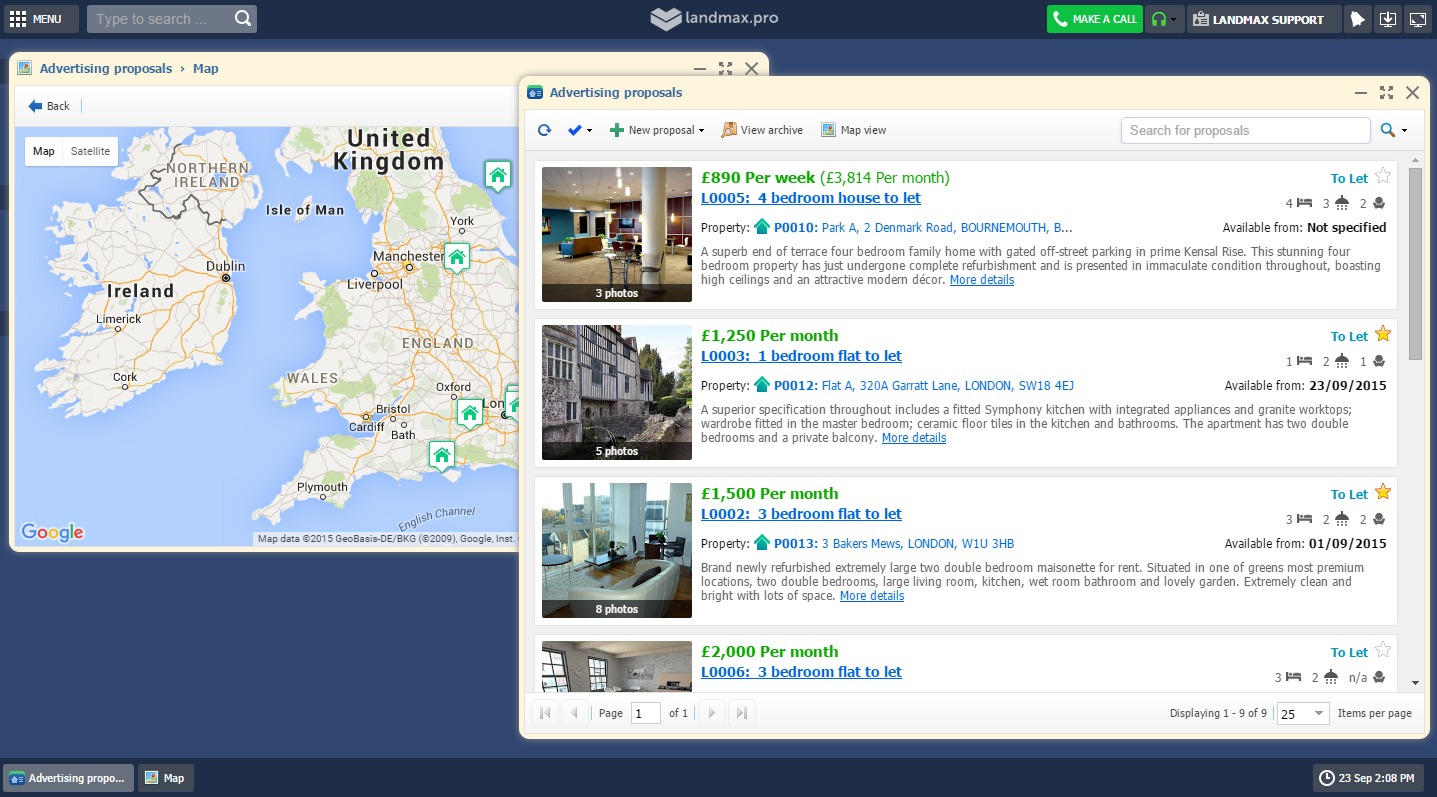Open L0002: 3 bedroom flat to let
1437x797 pixels.
point(801,514)
